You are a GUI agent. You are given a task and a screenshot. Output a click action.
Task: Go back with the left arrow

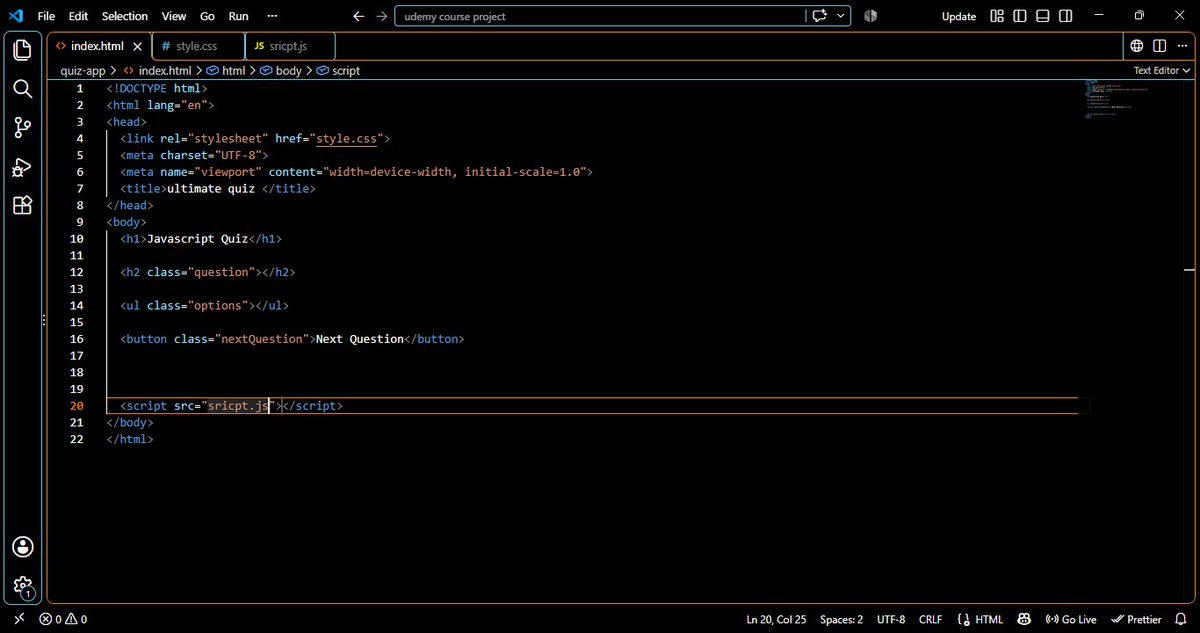click(x=359, y=16)
